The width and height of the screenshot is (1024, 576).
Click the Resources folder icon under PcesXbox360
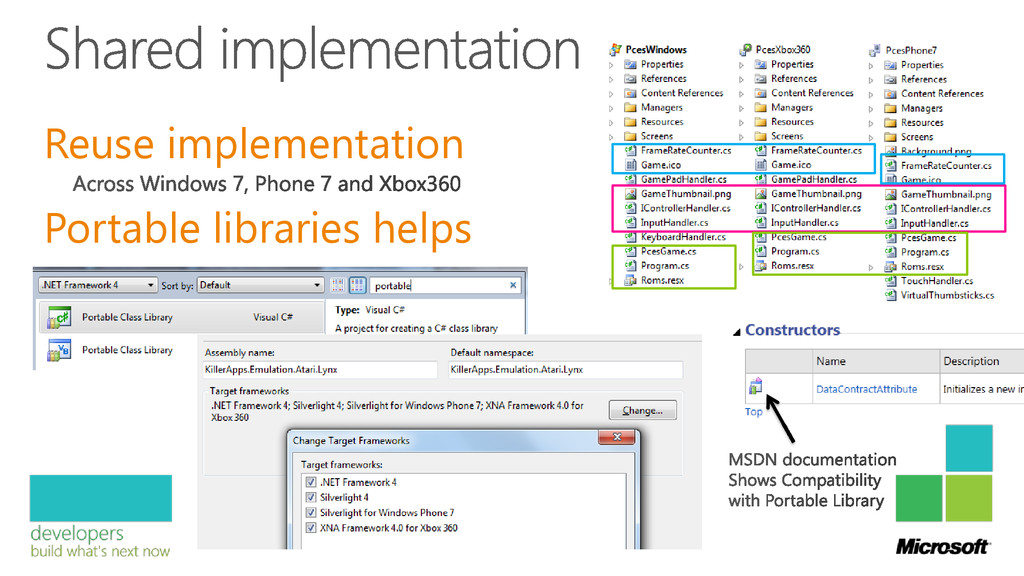pyautogui.click(x=760, y=121)
